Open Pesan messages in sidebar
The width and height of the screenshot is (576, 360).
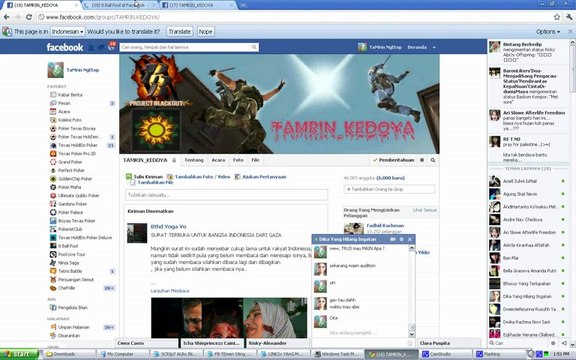[64, 103]
